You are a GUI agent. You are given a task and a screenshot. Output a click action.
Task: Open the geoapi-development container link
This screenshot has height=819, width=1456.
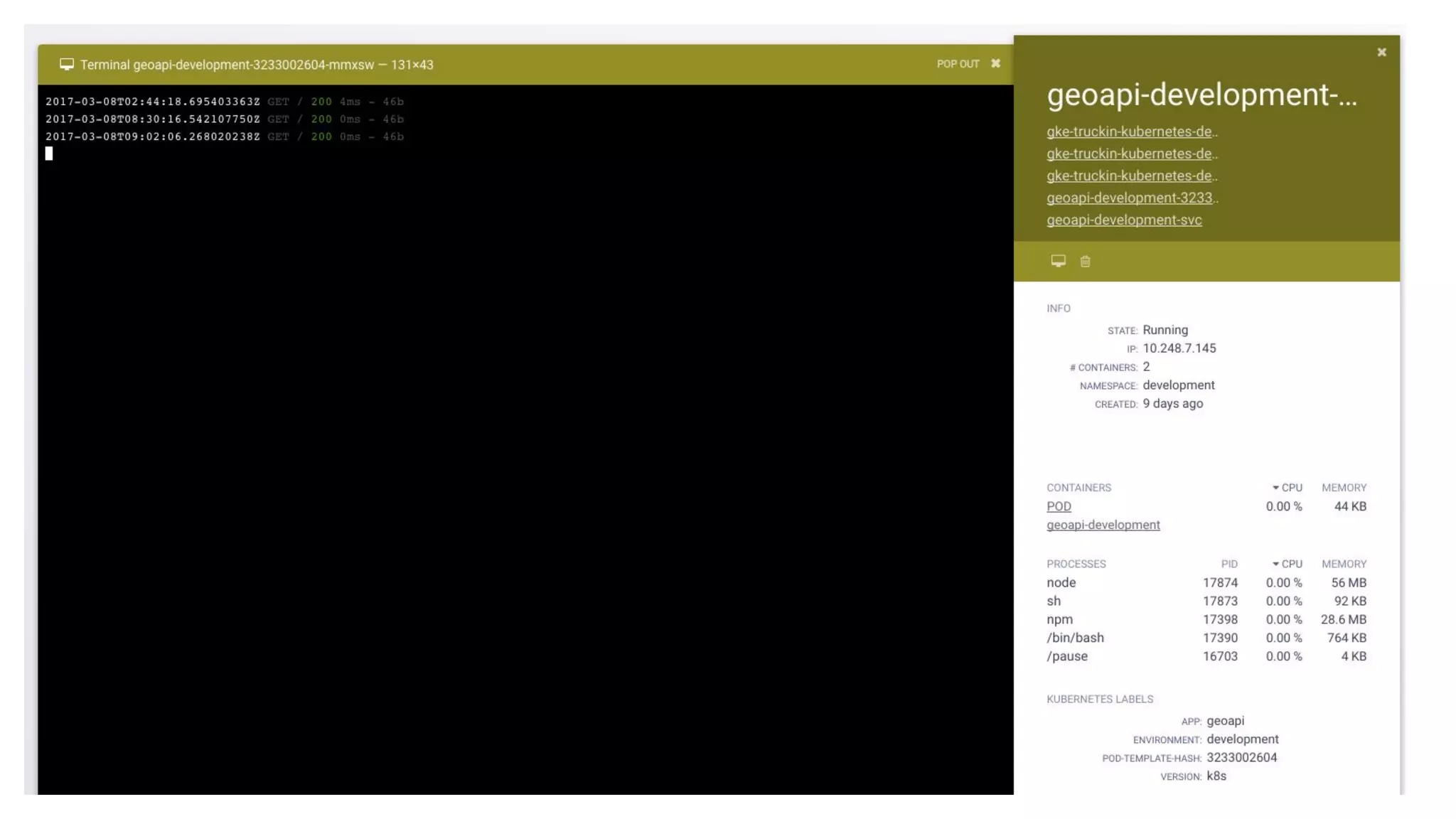click(1103, 525)
